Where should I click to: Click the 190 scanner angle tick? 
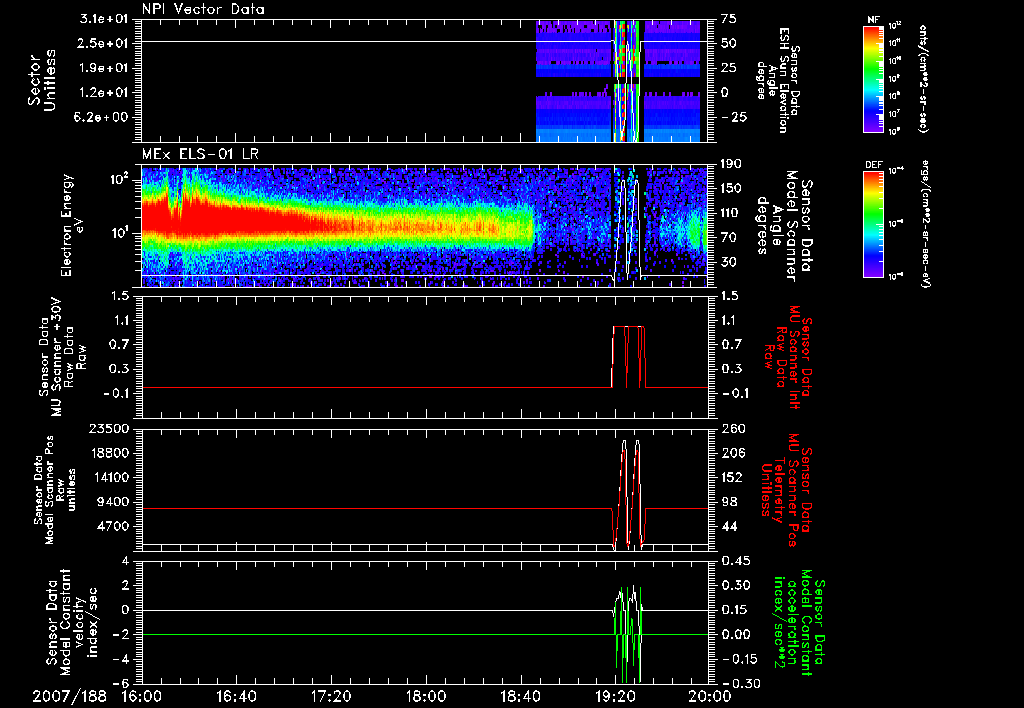[731, 164]
